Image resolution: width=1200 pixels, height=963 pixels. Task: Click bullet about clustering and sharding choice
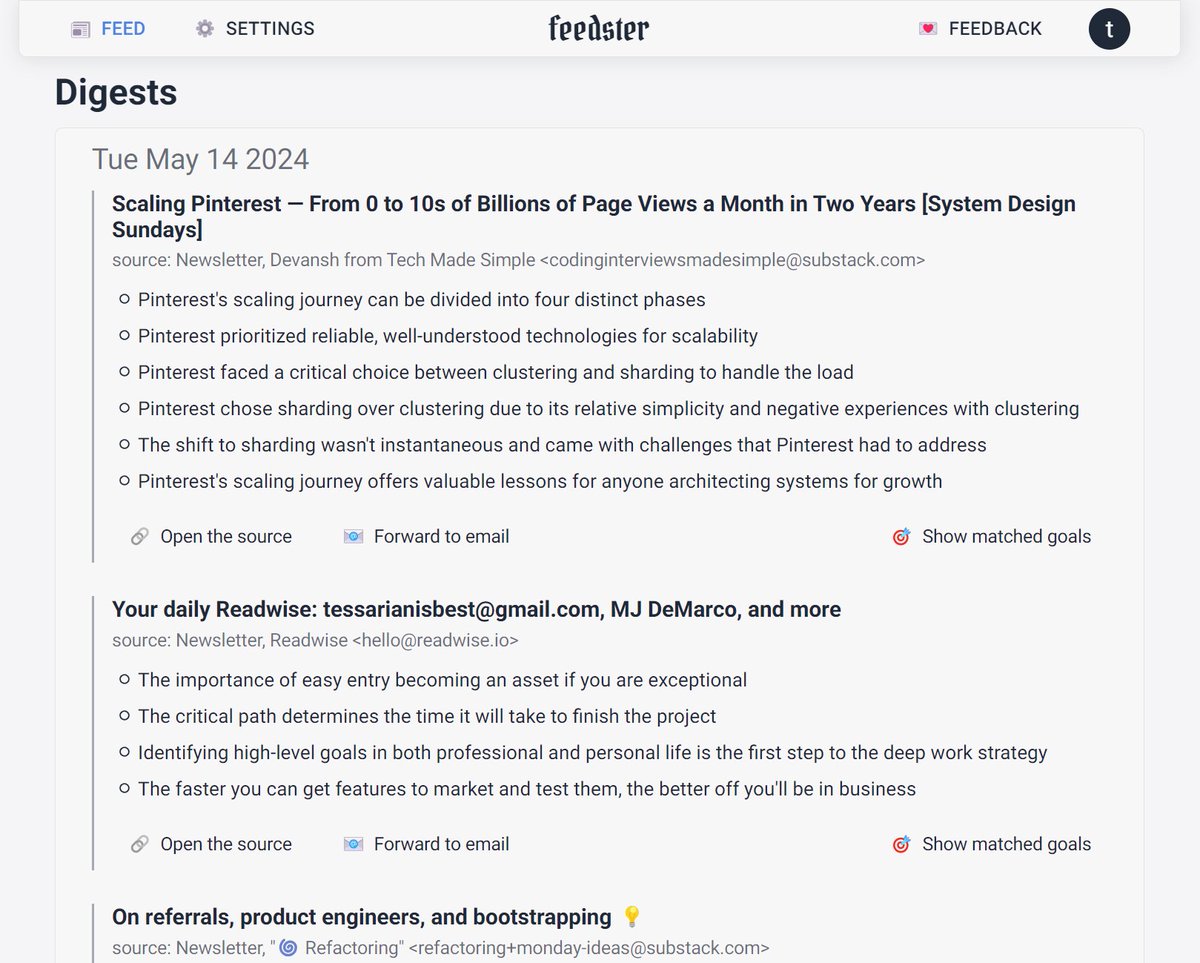tap(496, 373)
